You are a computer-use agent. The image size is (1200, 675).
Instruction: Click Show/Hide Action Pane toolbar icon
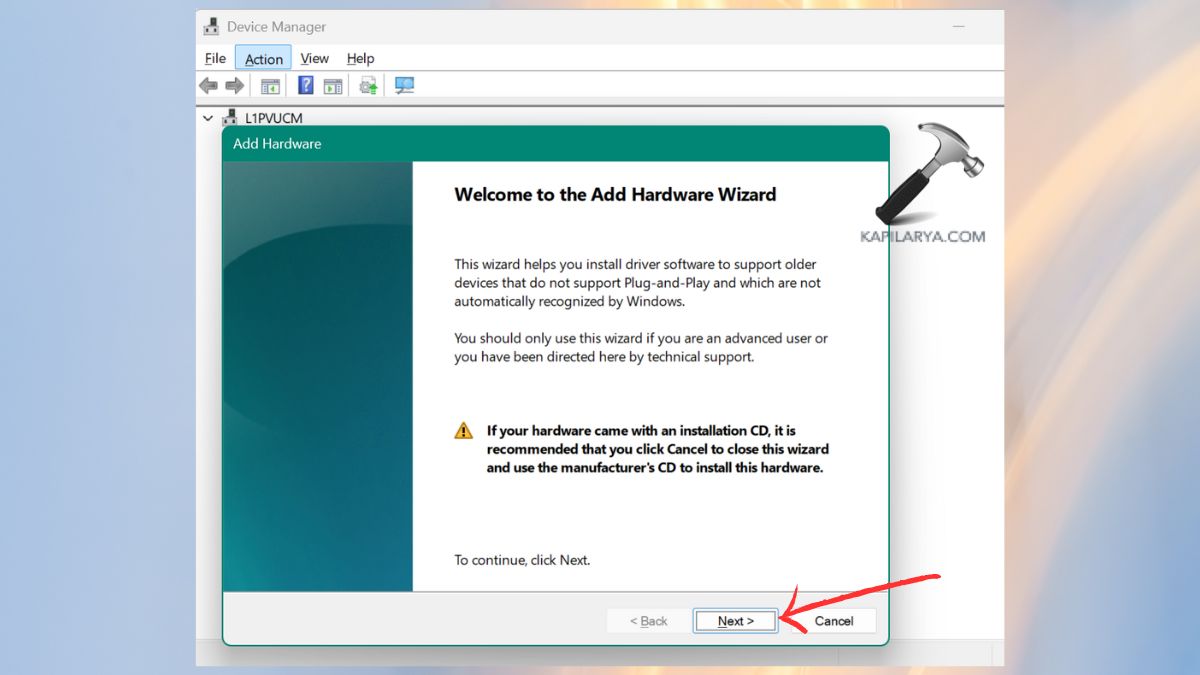(x=333, y=86)
